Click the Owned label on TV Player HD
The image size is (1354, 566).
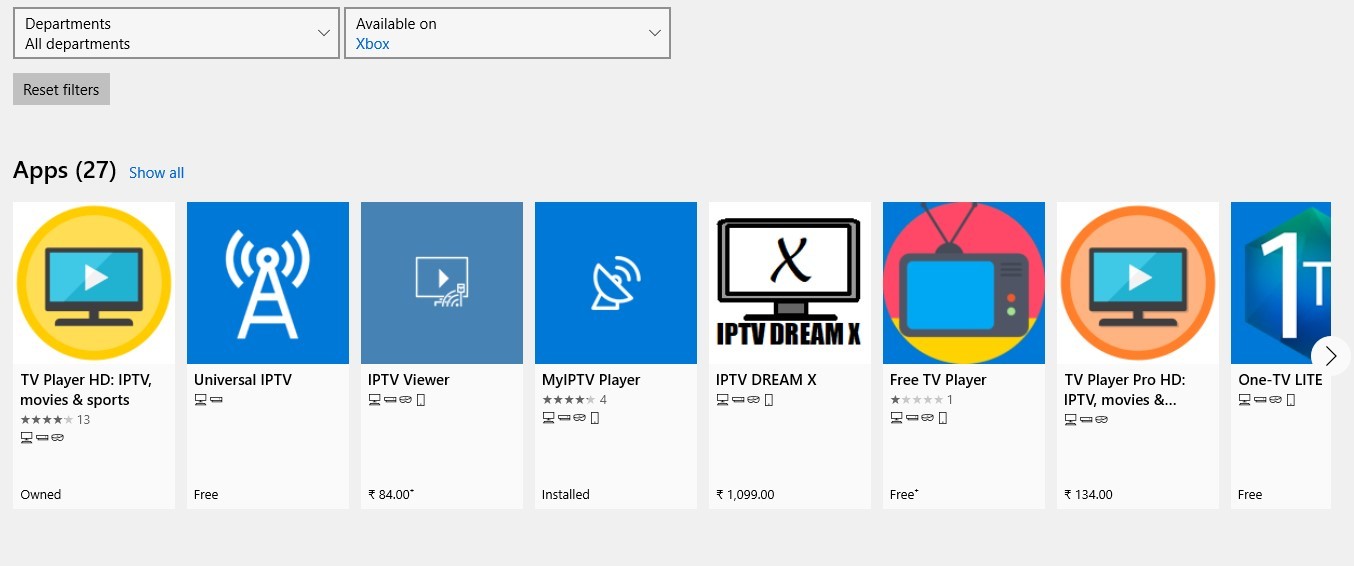click(41, 495)
